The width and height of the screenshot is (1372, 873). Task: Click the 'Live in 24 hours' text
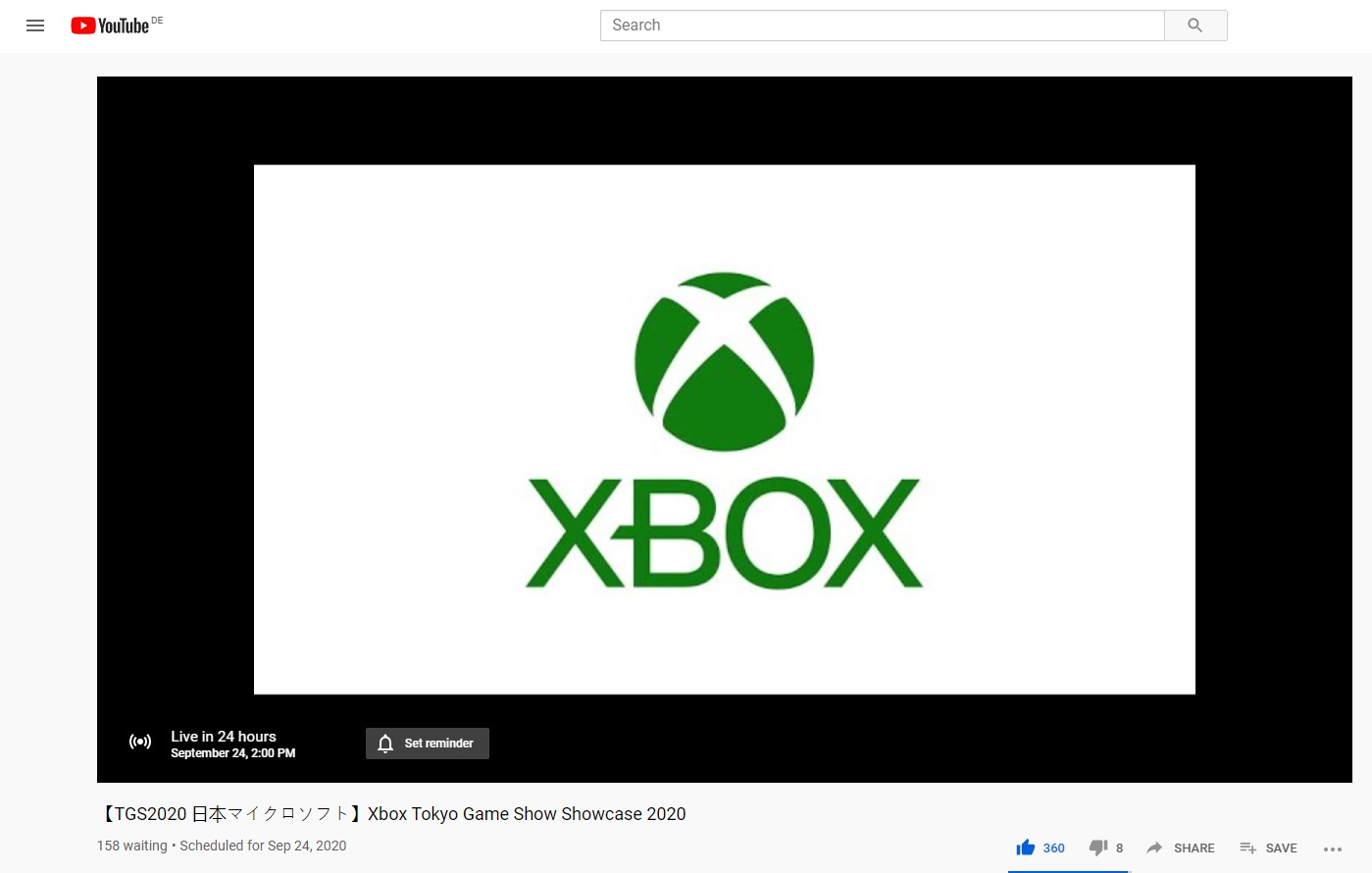224,737
